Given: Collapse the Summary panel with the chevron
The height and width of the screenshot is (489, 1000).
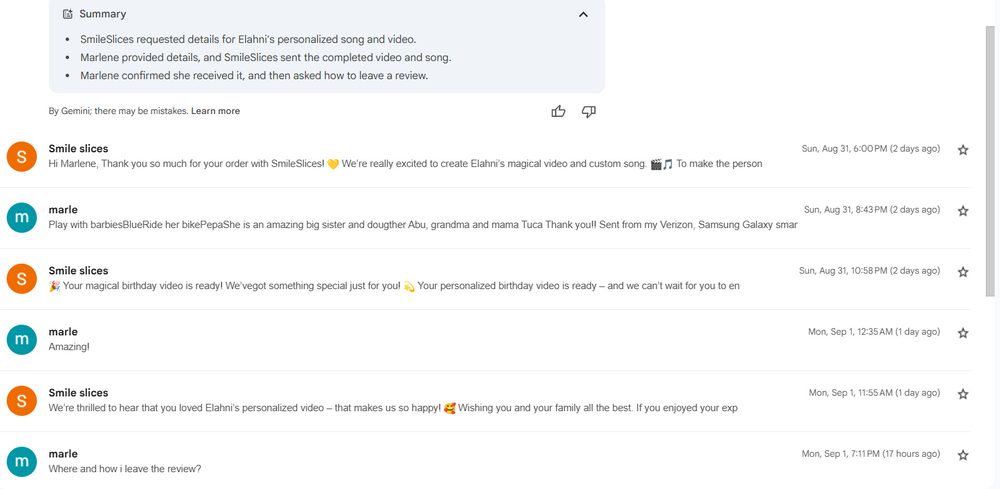Looking at the screenshot, I should pyautogui.click(x=583, y=15).
